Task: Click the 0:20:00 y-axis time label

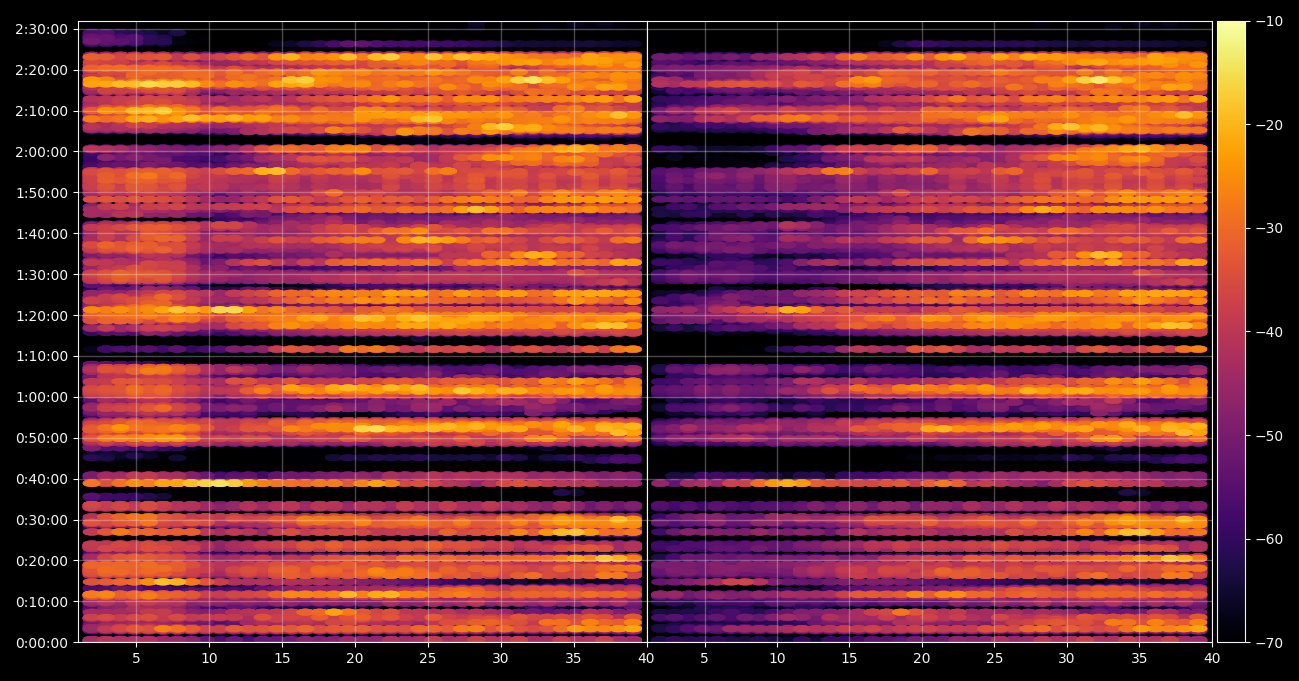Action: click(x=42, y=561)
